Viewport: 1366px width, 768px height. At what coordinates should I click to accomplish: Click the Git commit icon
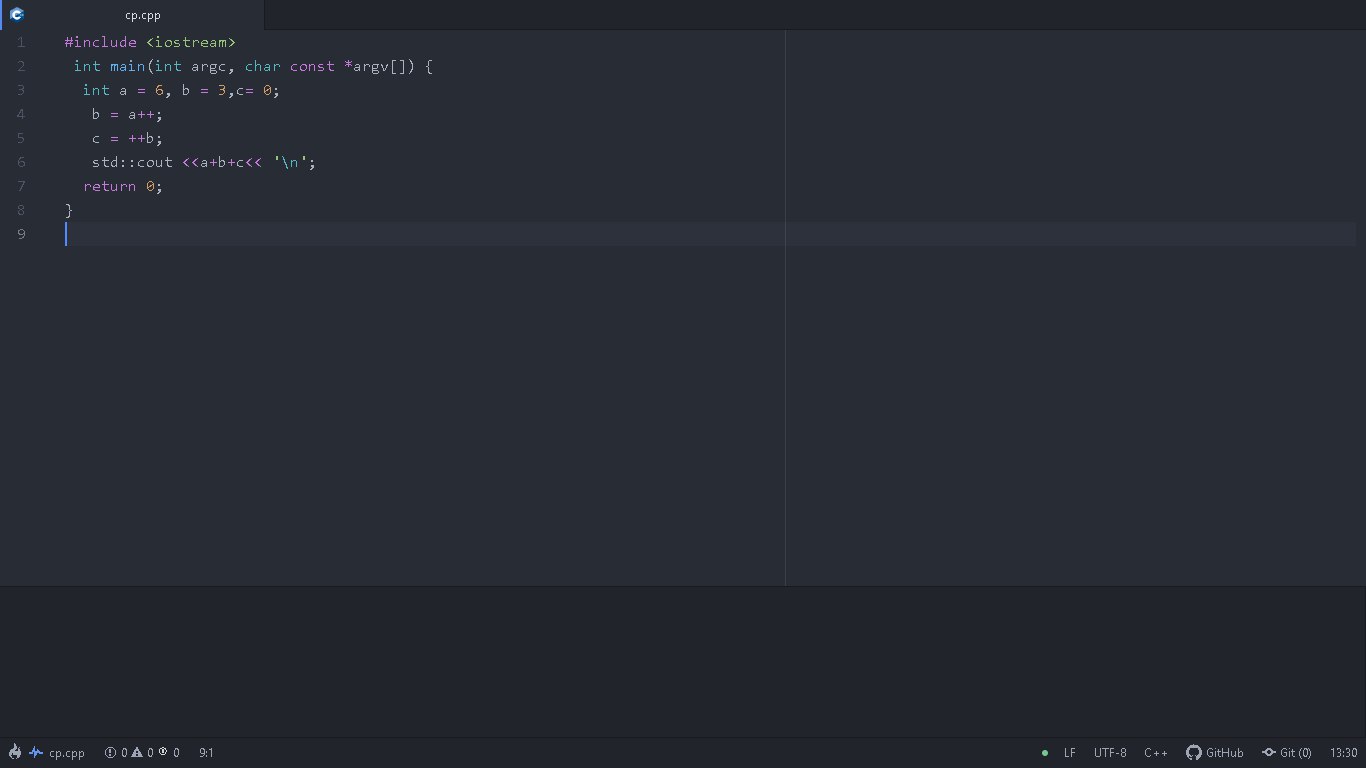[1268, 753]
